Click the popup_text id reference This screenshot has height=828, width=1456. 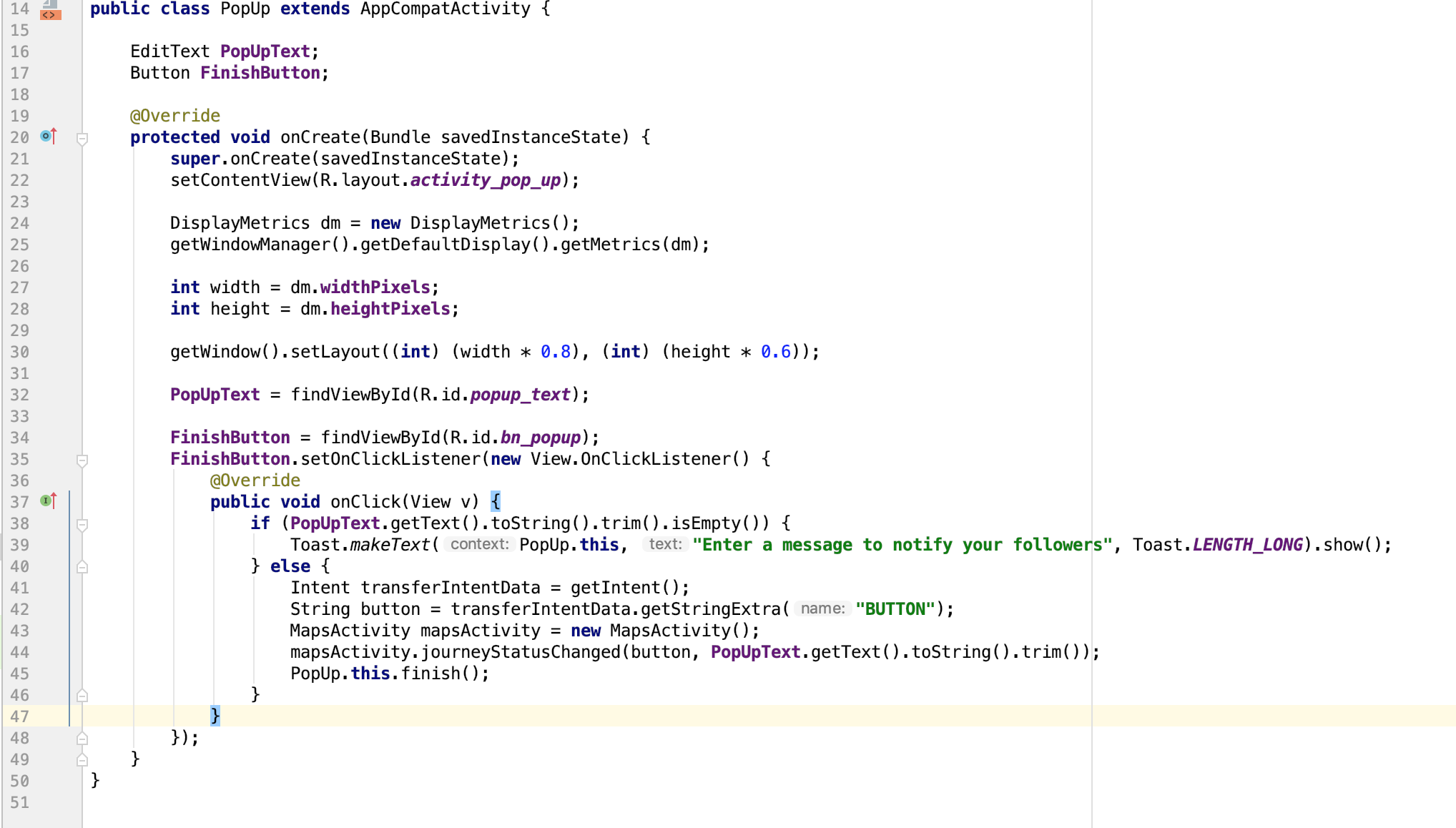520,395
